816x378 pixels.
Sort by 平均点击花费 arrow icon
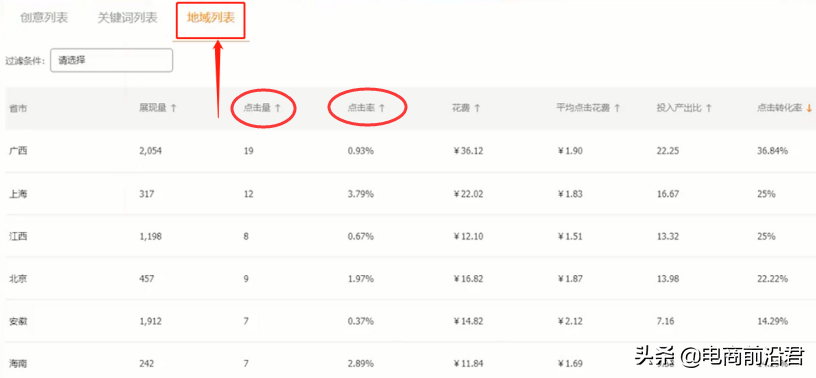tap(617, 108)
